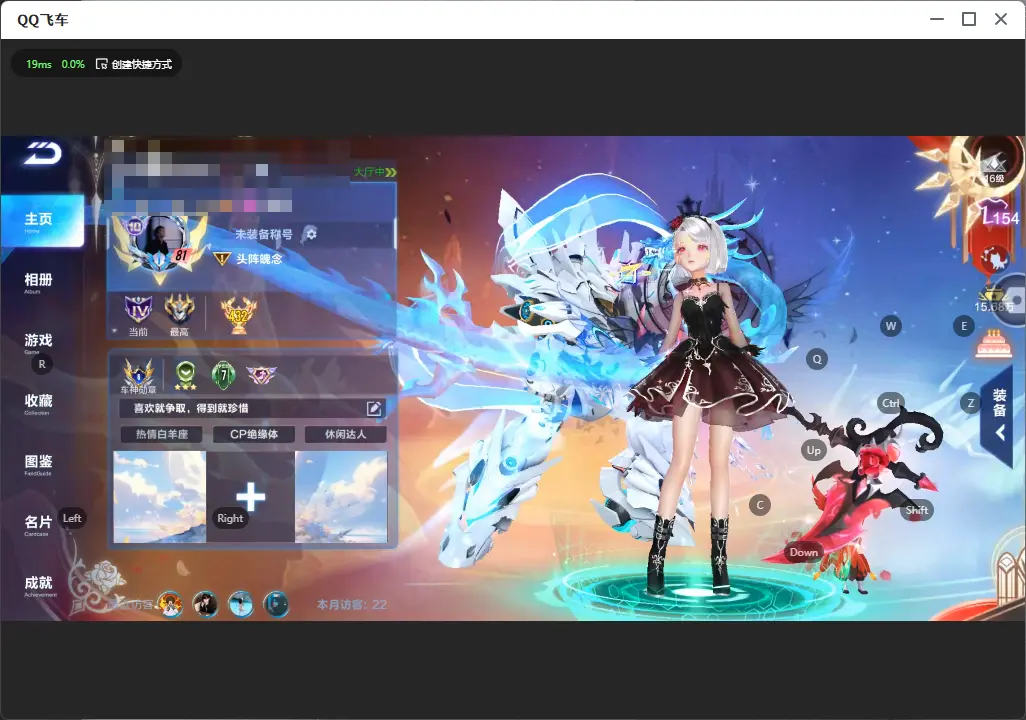Select the CP绝缘体 tag
Image resolution: width=1026 pixels, height=720 pixels.
point(254,435)
